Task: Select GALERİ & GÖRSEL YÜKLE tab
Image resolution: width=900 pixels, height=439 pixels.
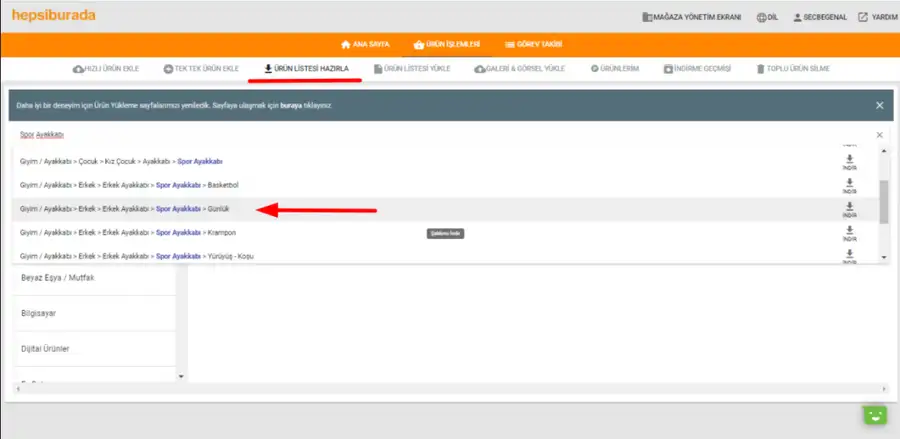Action: click(x=519, y=69)
